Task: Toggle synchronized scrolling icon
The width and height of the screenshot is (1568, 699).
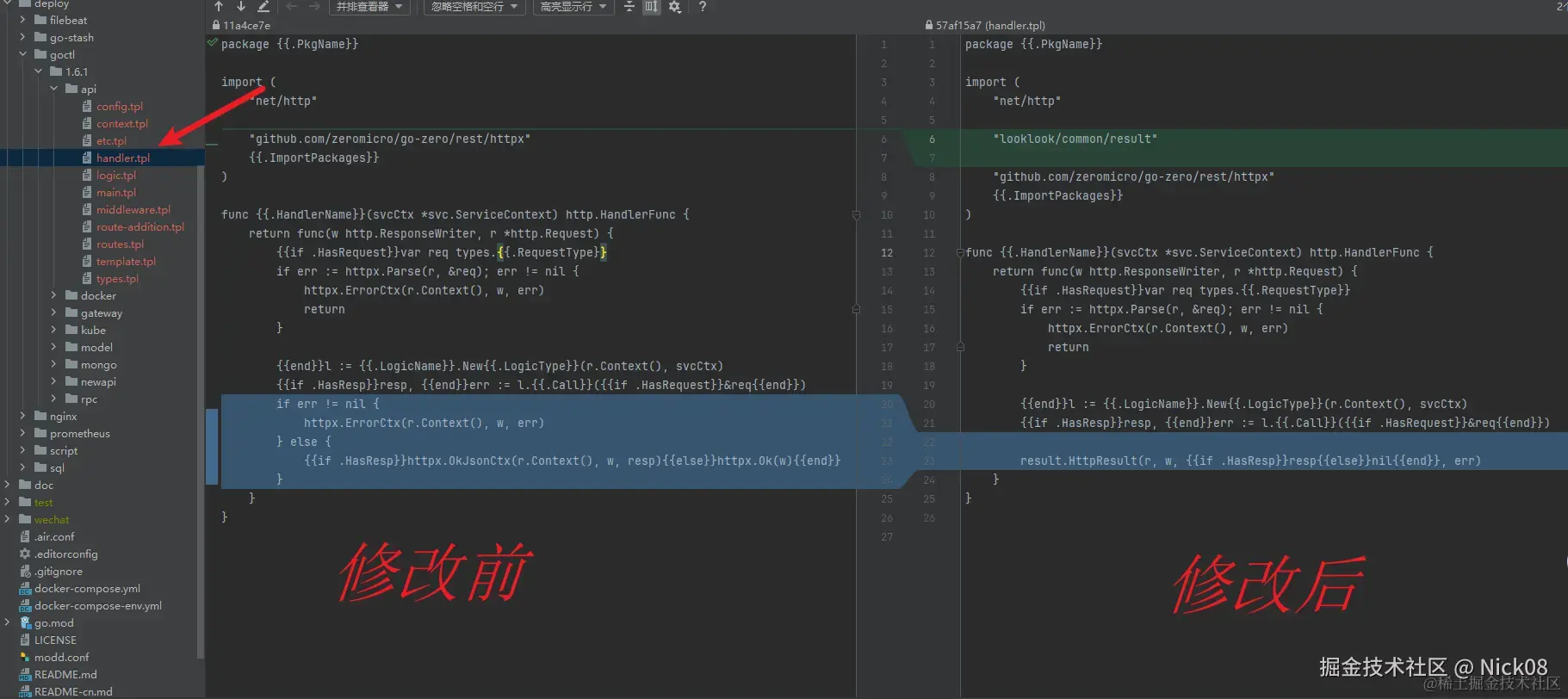Action: coord(652,6)
